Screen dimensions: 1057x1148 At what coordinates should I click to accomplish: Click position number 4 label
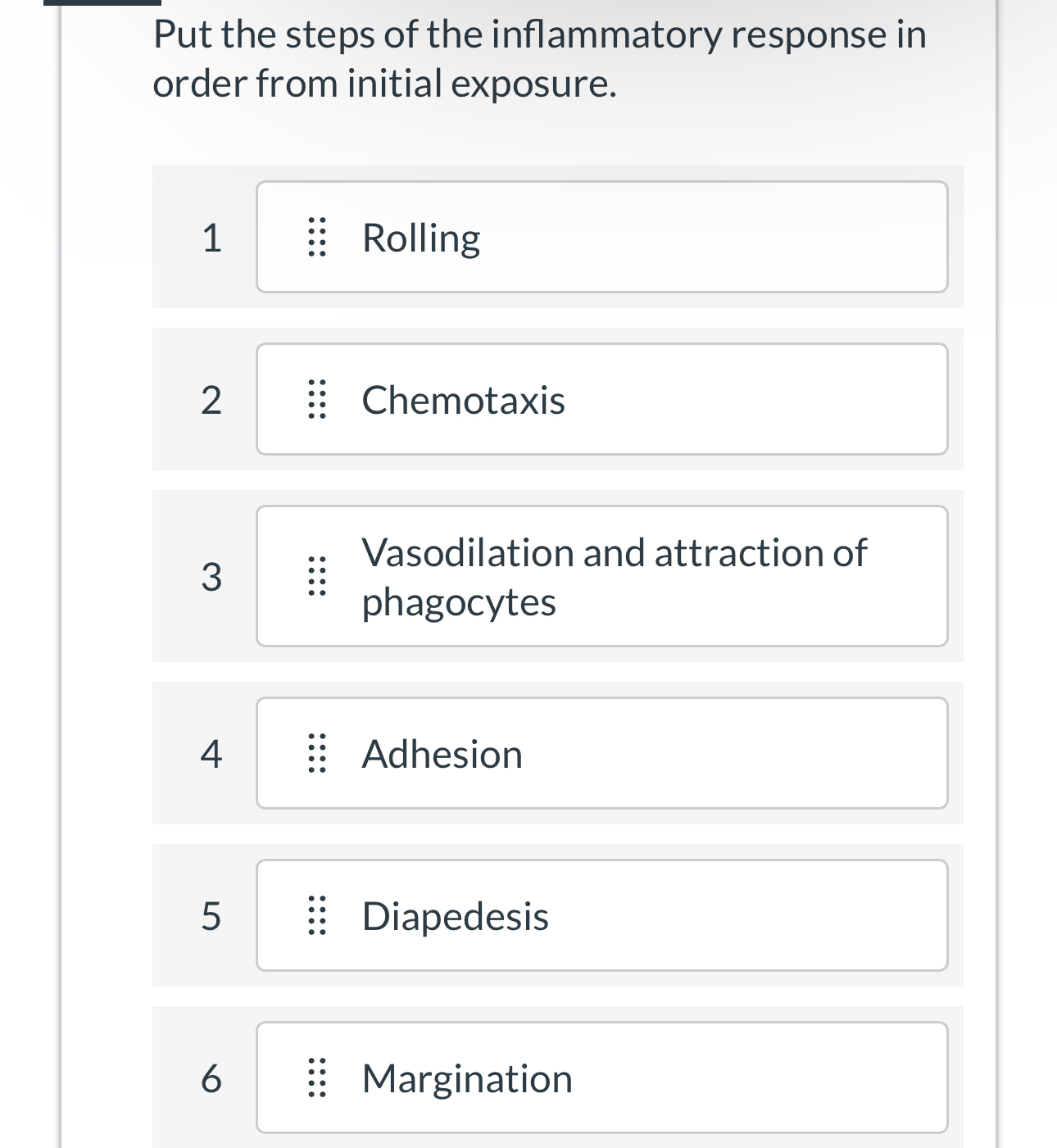click(x=211, y=754)
